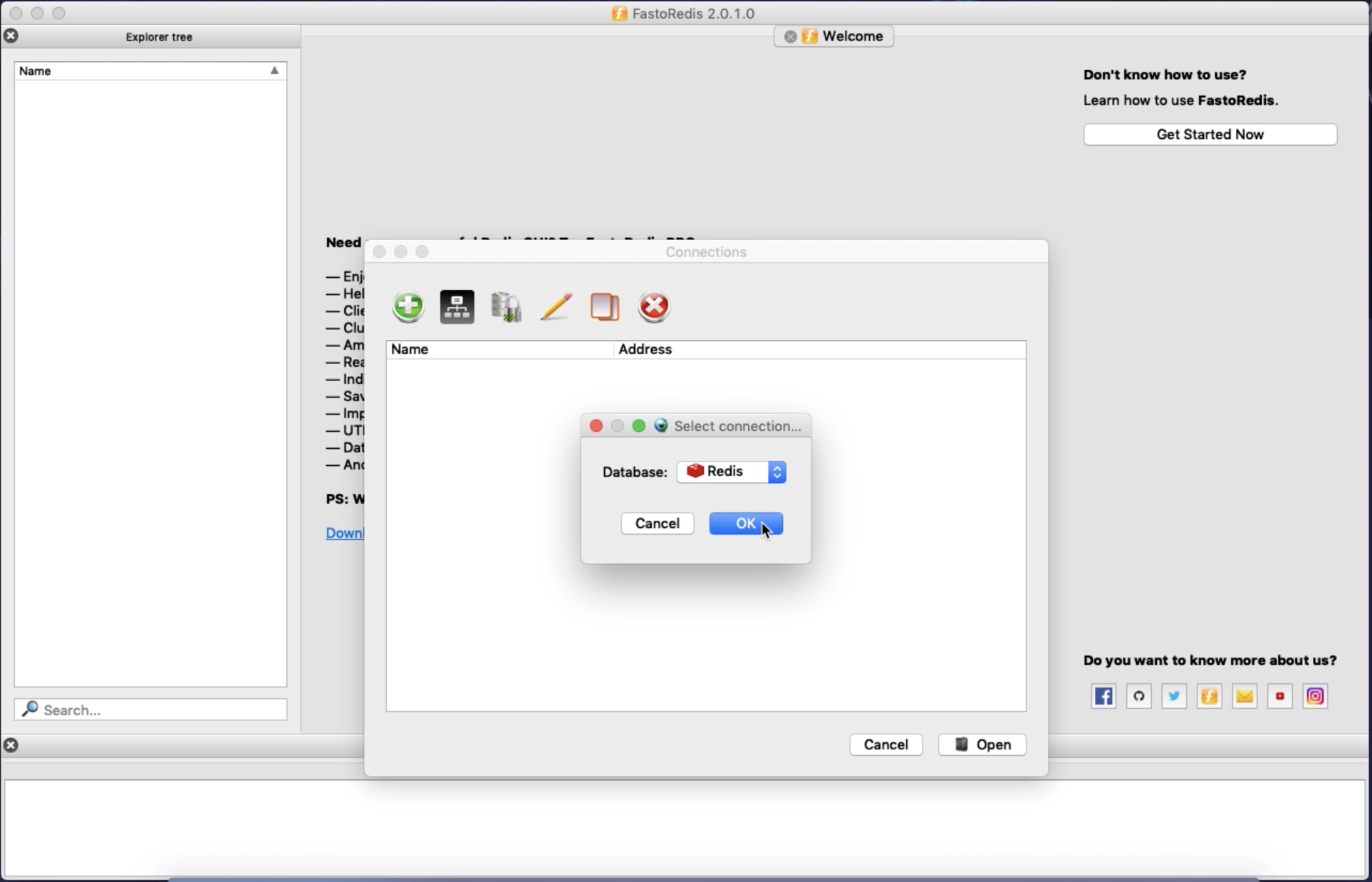Click the search magnifier icon in Explorer
Image resolution: width=1372 pixels, height=882 pixels.
30,709
